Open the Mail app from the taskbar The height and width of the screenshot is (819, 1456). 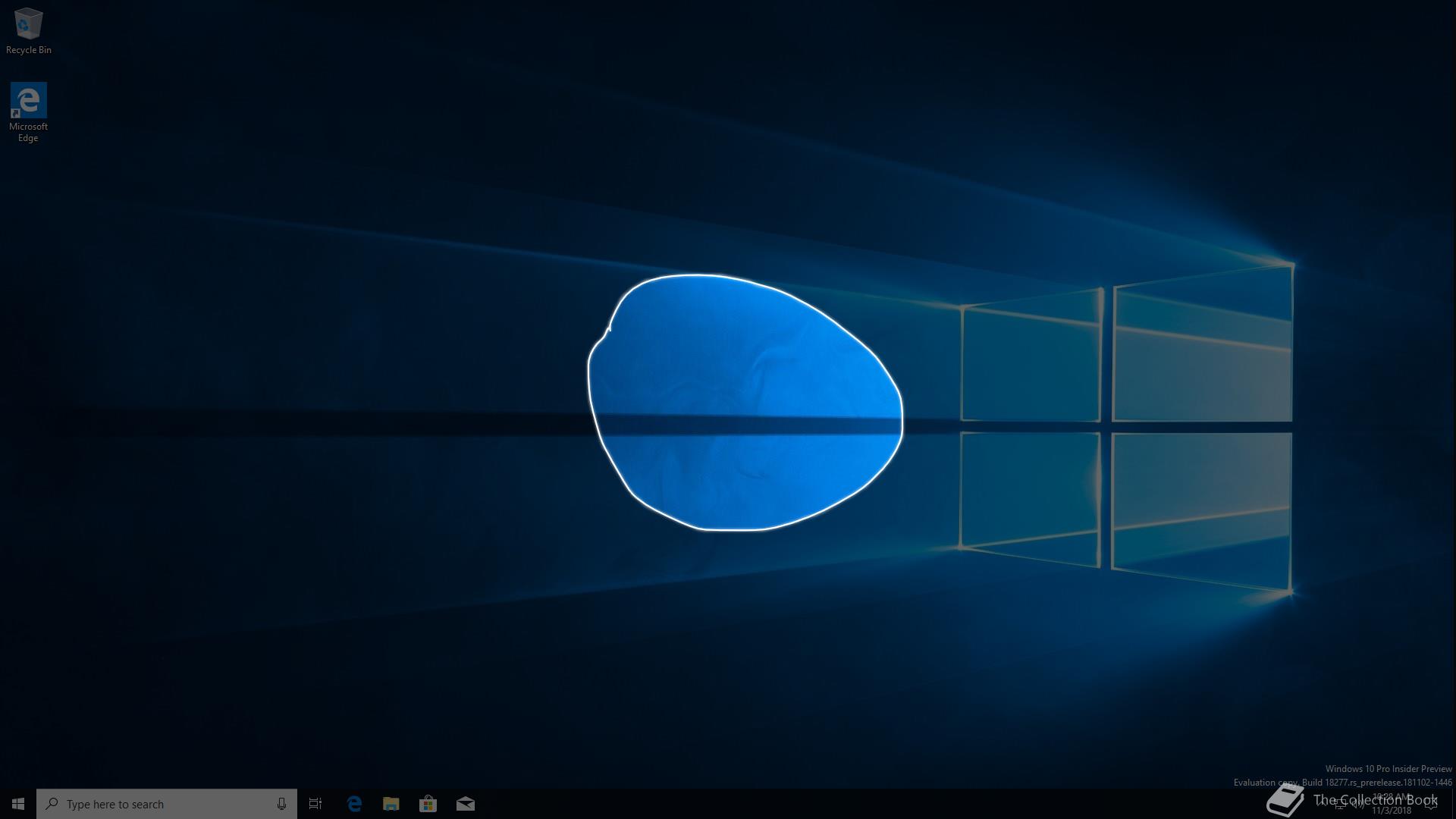pos(466,804)
